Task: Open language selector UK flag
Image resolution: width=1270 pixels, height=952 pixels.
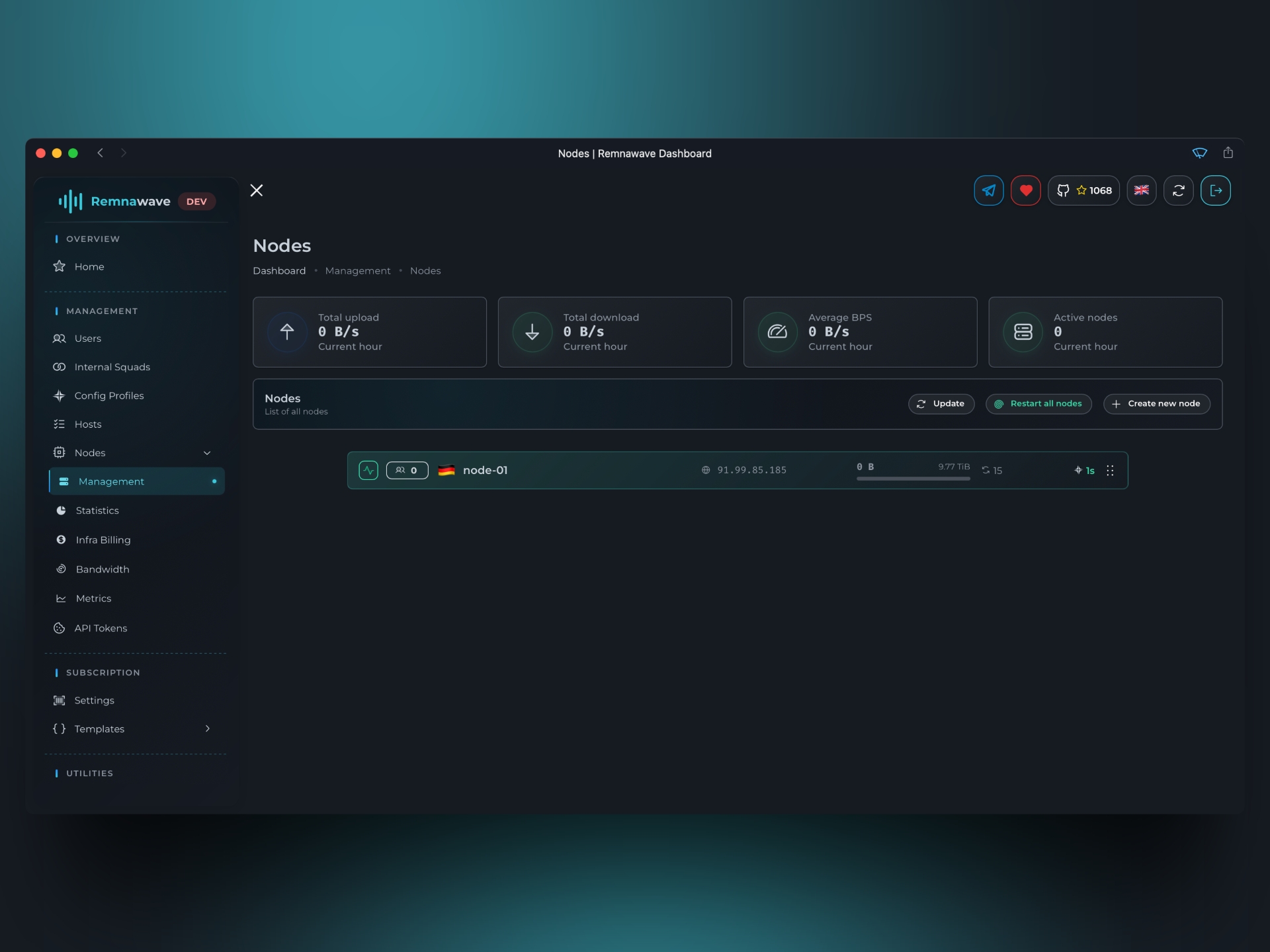Action: pyautogui.click(x=1141, y=190)
